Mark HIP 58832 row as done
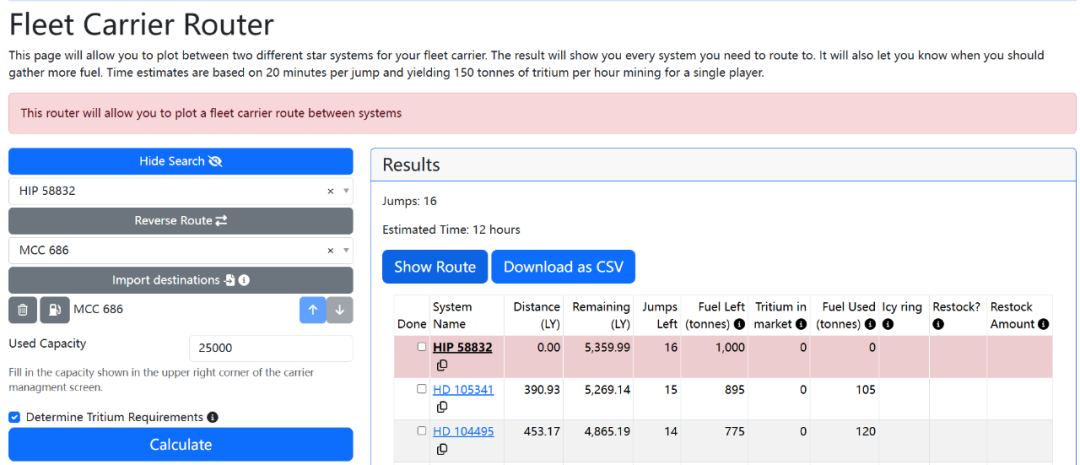Image resolution: width=1080 pixels, height=465 pixels. point(421,347)
